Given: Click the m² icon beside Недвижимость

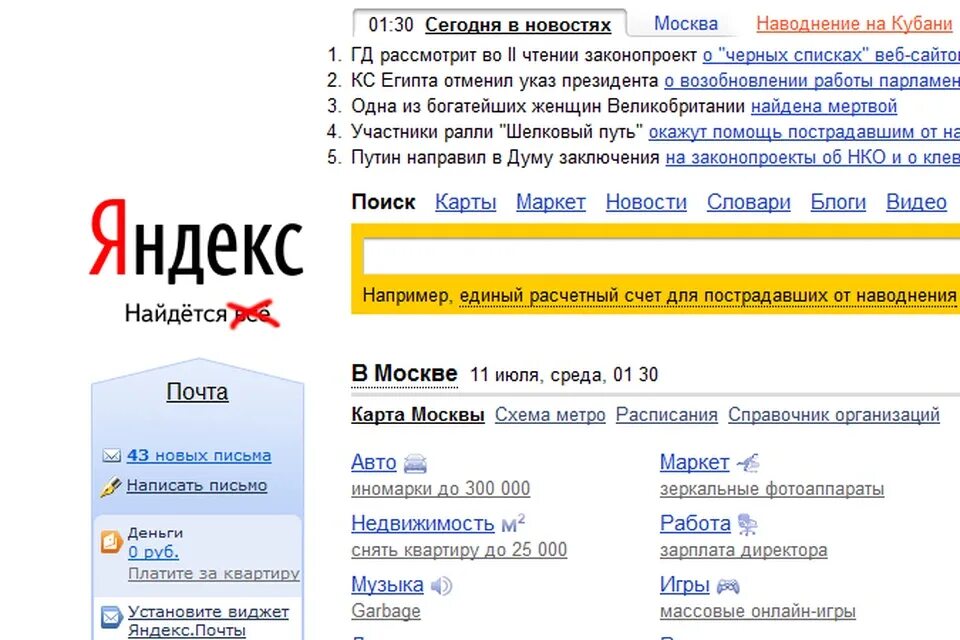Looking at the screenshot, I should (513, 524).
